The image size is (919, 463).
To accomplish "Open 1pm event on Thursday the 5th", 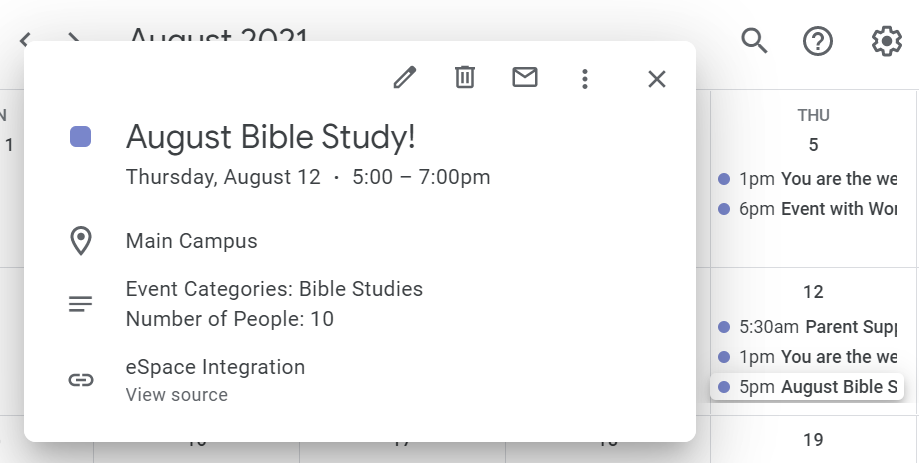I will (806, 179).
